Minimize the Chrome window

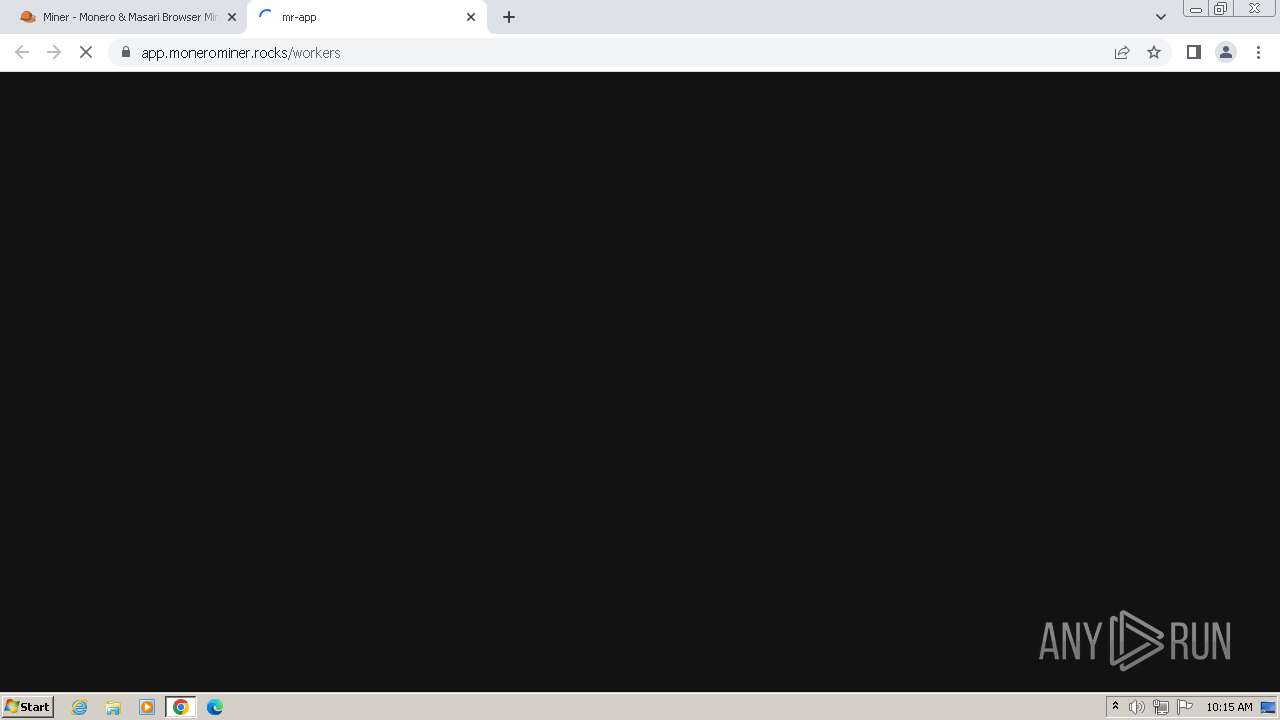point(1195,8)
